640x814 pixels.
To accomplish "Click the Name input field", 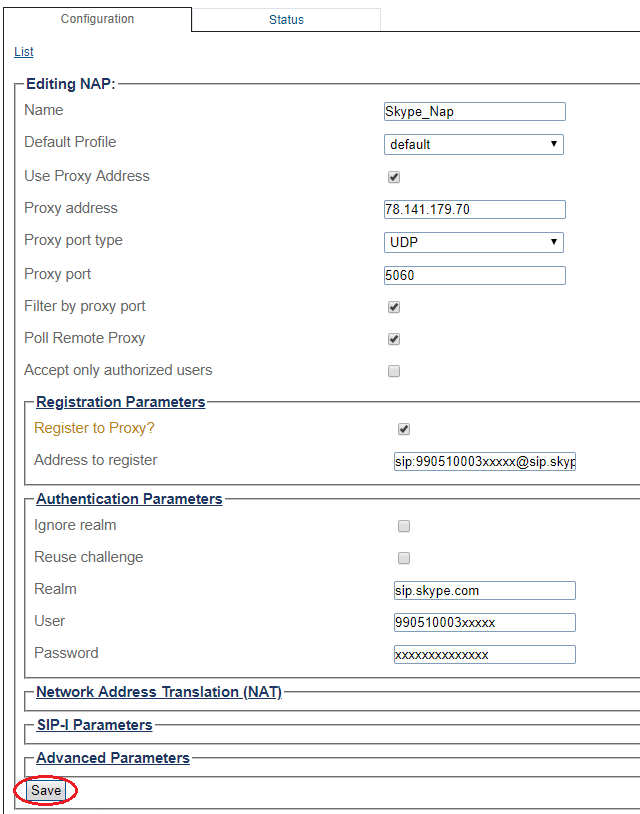I will pos(475,112).
